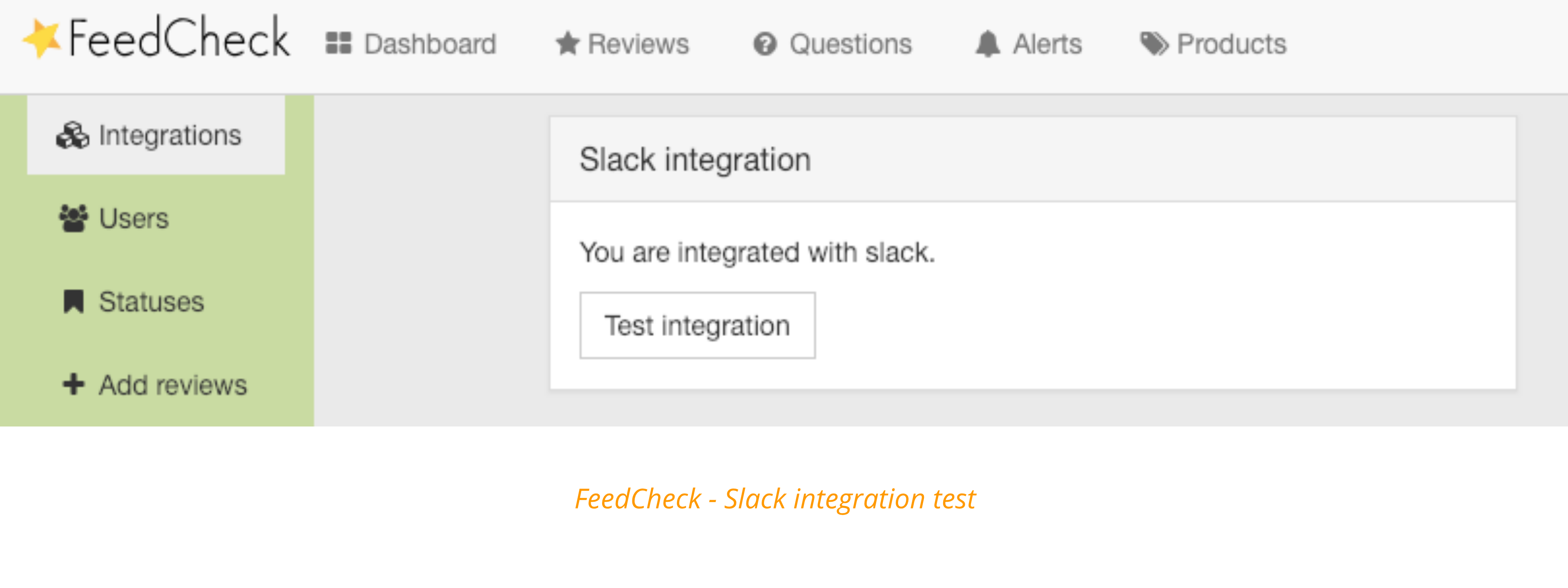Click the Statuses bookmark icon
The height and width of the screenshot is (588, 1568).
click(74, 302)
